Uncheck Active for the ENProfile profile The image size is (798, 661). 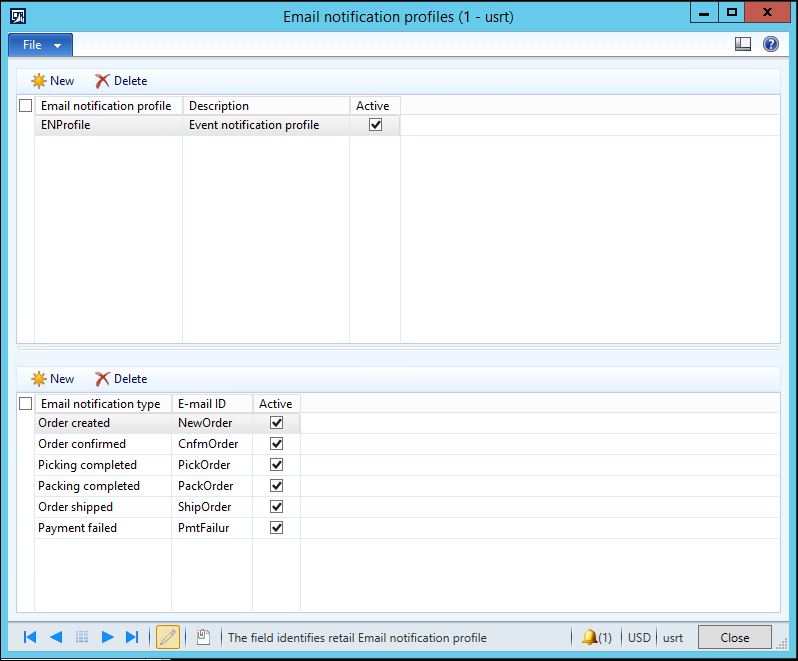375,125
